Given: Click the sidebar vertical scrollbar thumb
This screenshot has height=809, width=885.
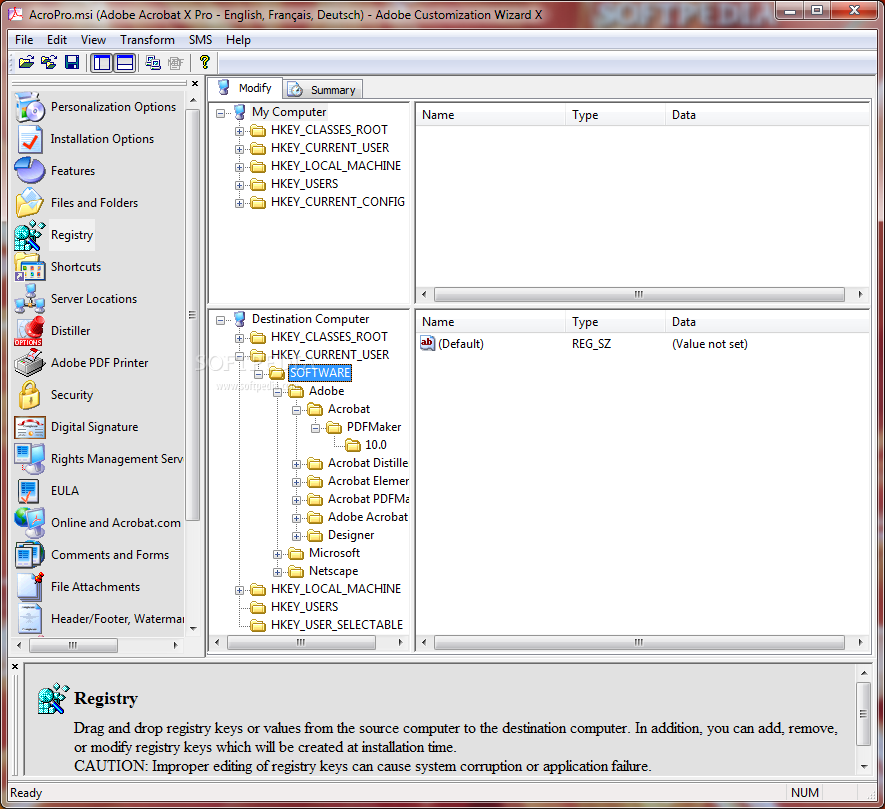Looking at the screenshot, I should point(192,314).
